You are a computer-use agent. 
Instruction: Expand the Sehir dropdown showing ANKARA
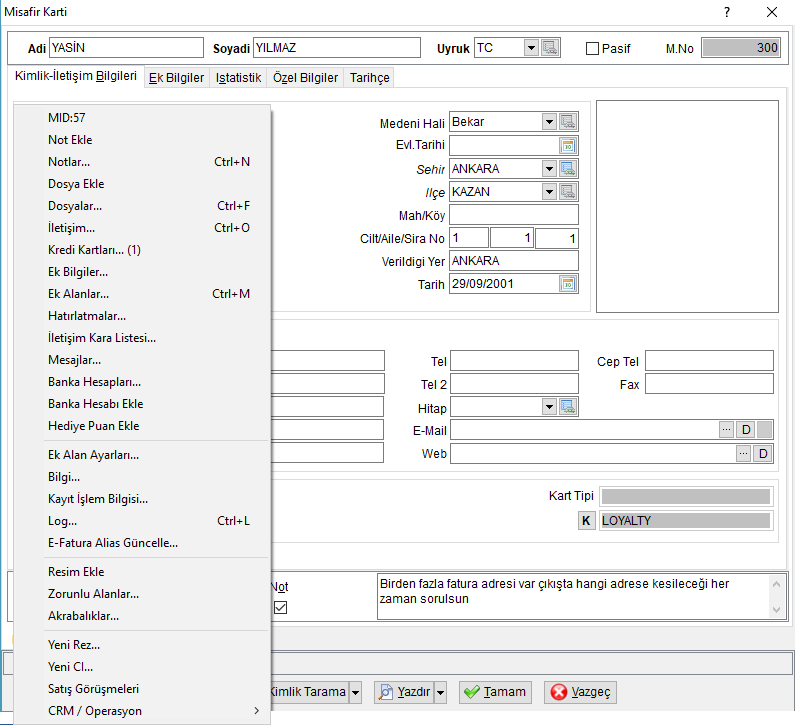(x=550, y=169)
